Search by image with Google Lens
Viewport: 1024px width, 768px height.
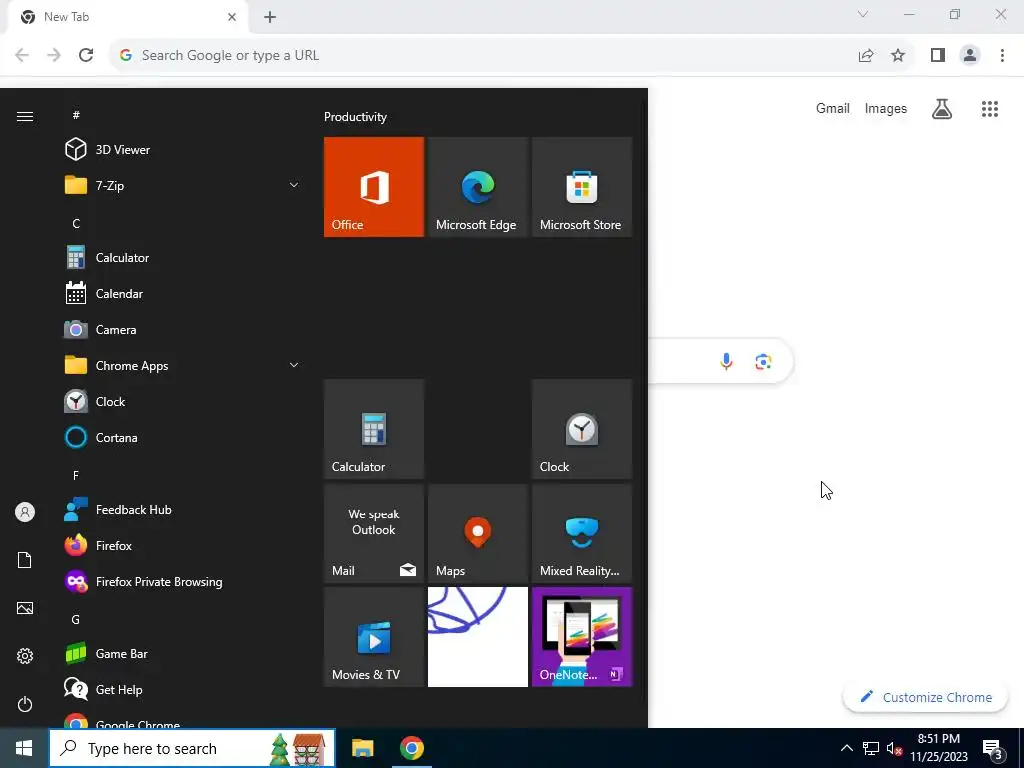763,361
